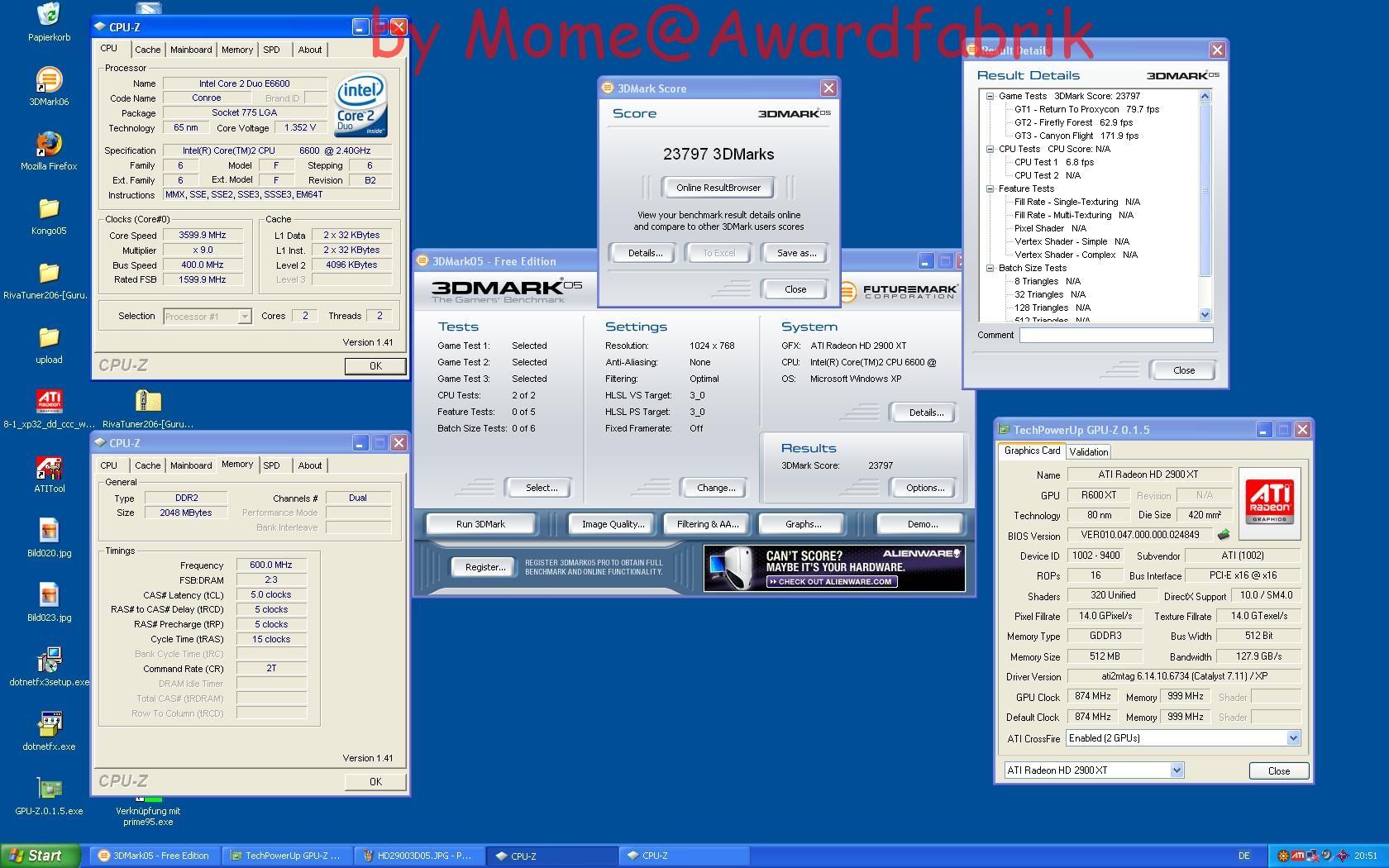1389x868 pixels.
Task: Click Options... under Results section
Action: pyautogui.click(x=924, y=488)
